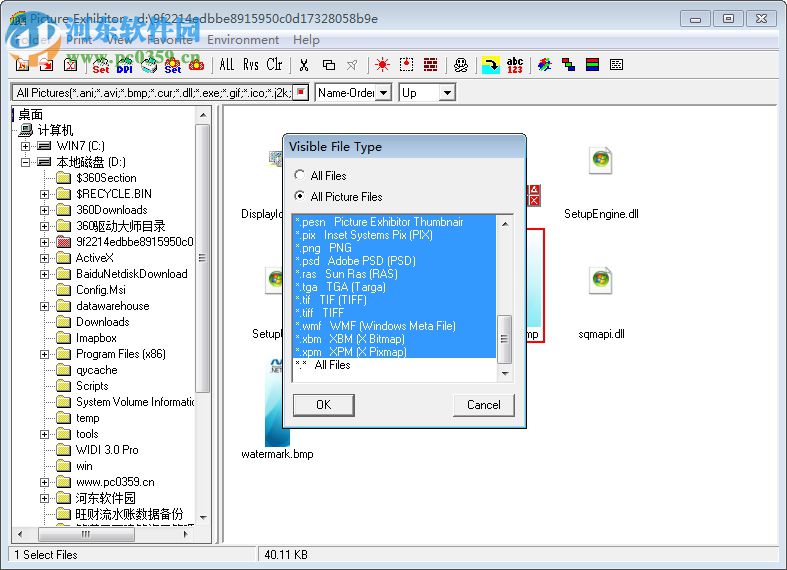Select *.png PNG in file type list
Viewport: 787px width, 570px height.
point(394,248)
